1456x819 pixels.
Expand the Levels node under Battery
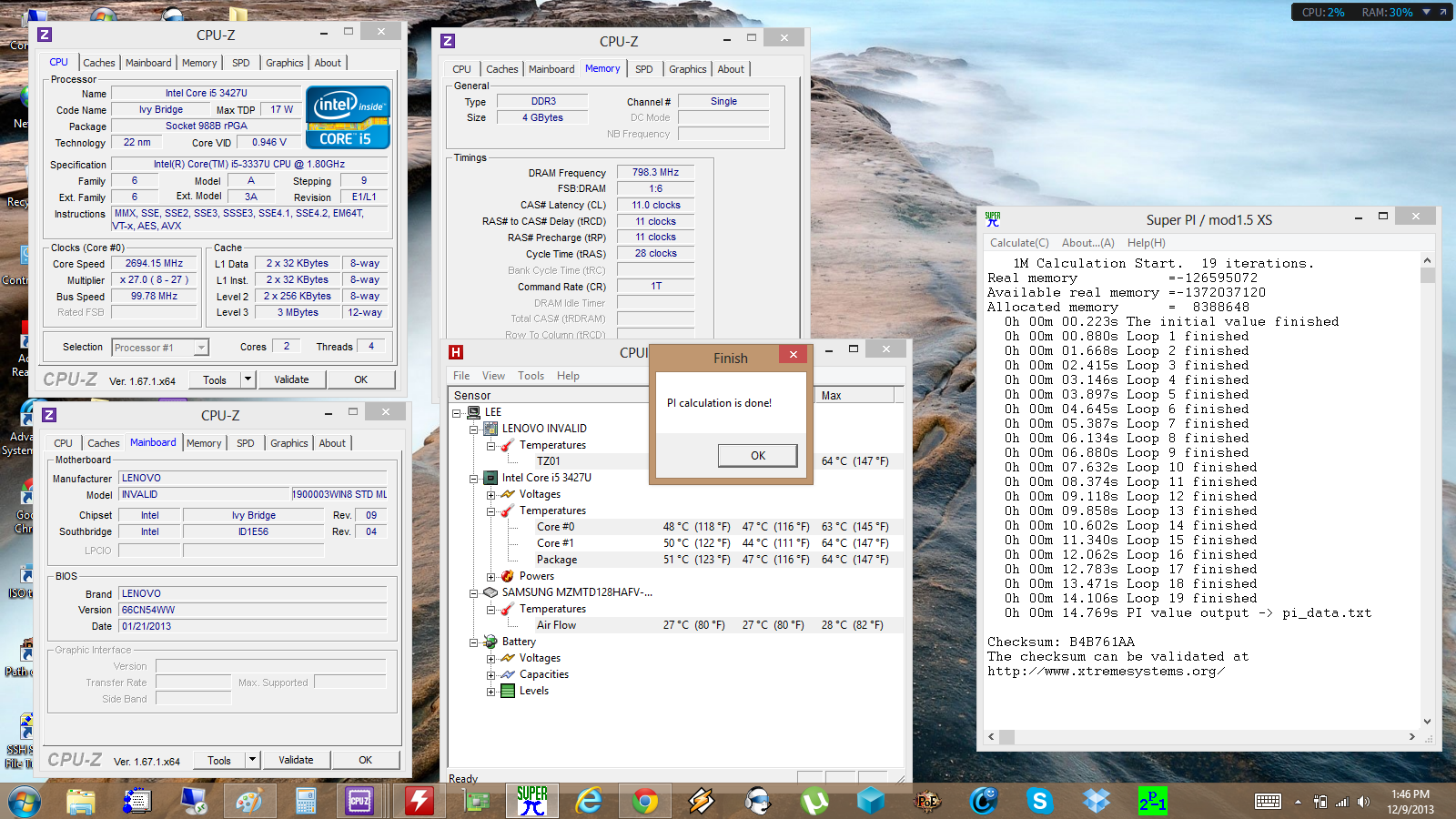[490, 692]
